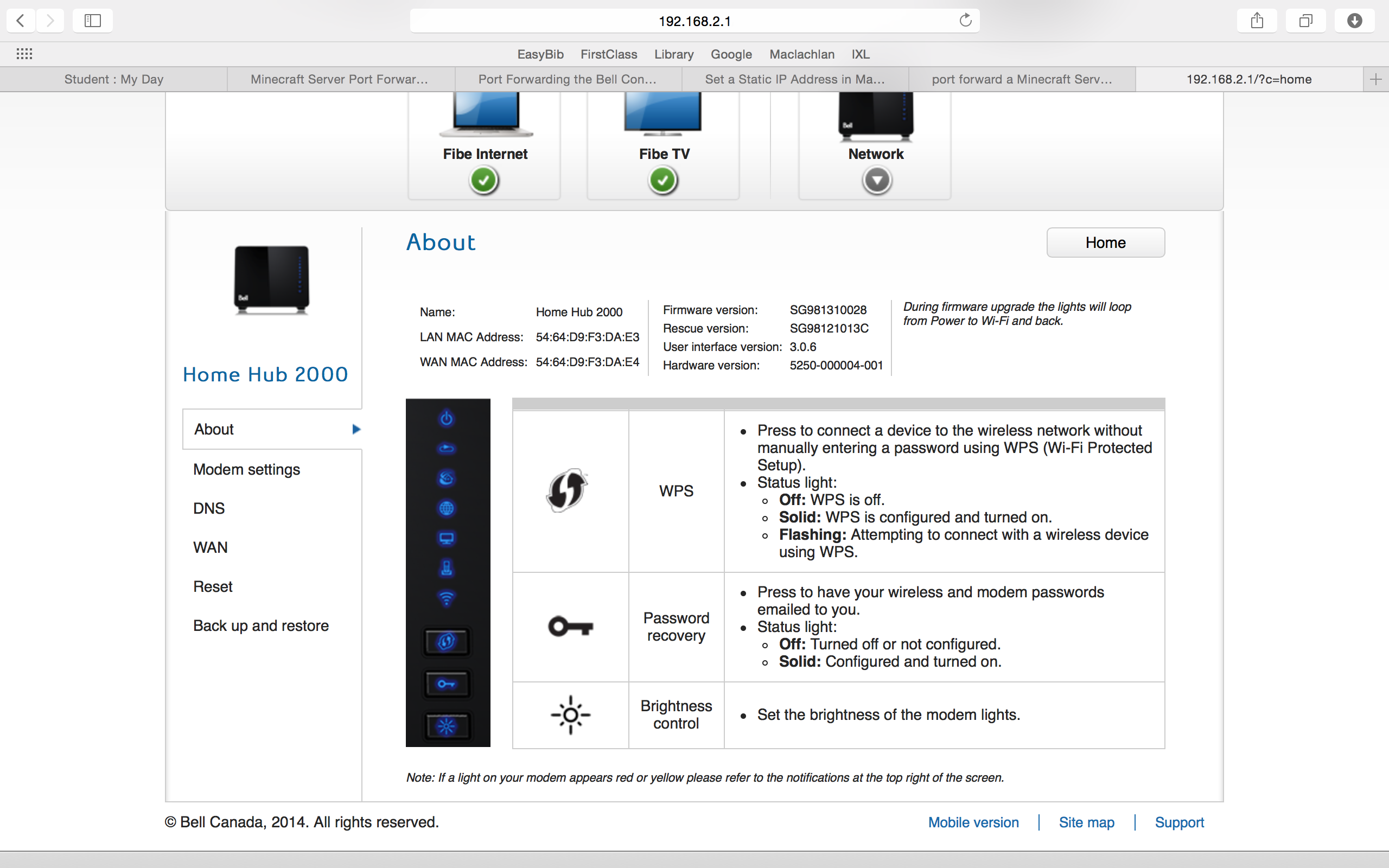1389x868 pixels.
Task: Open the Downloads icon
Action: point(1355,21)
